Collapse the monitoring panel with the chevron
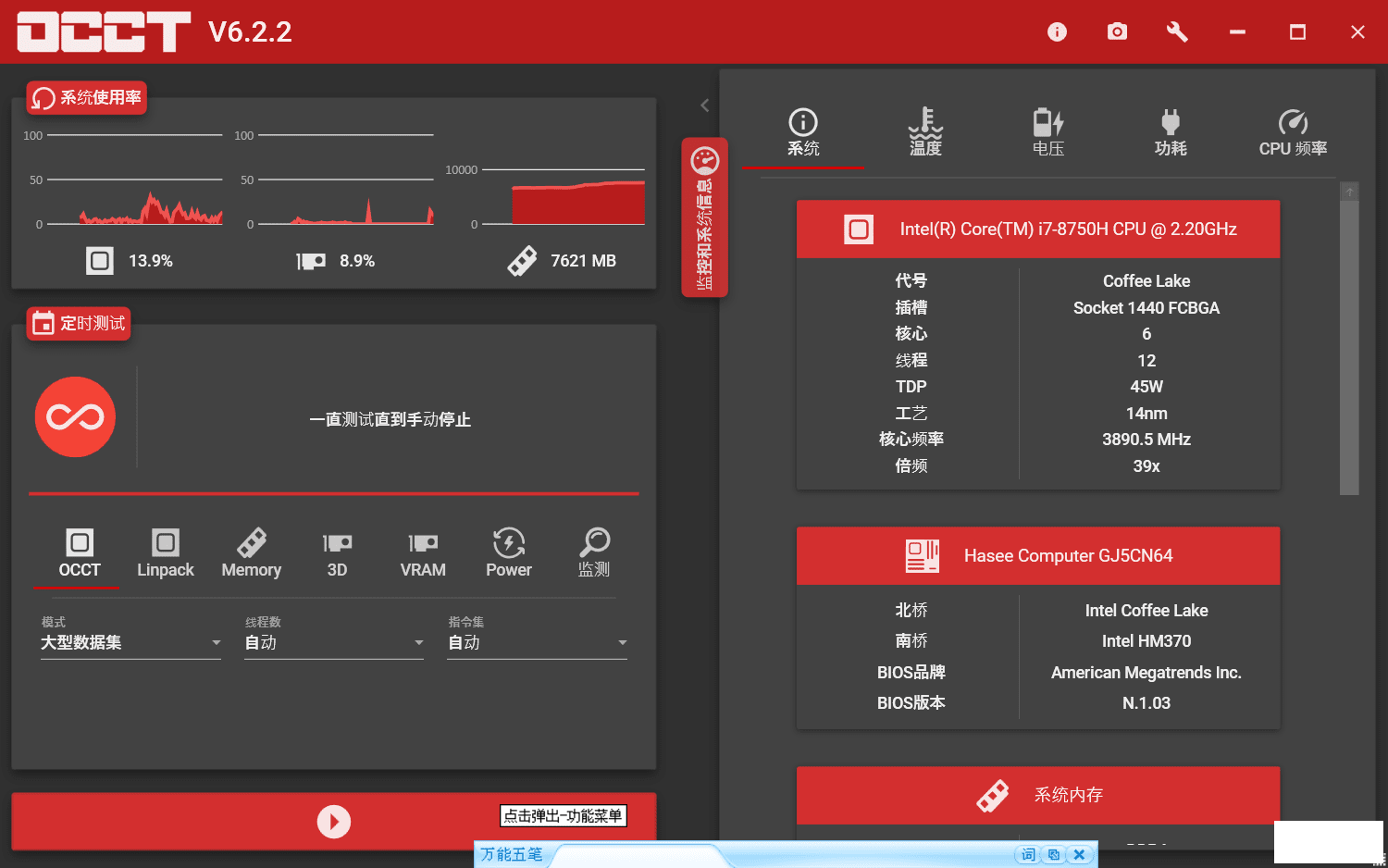1388x868 pixels. point(705,105)
